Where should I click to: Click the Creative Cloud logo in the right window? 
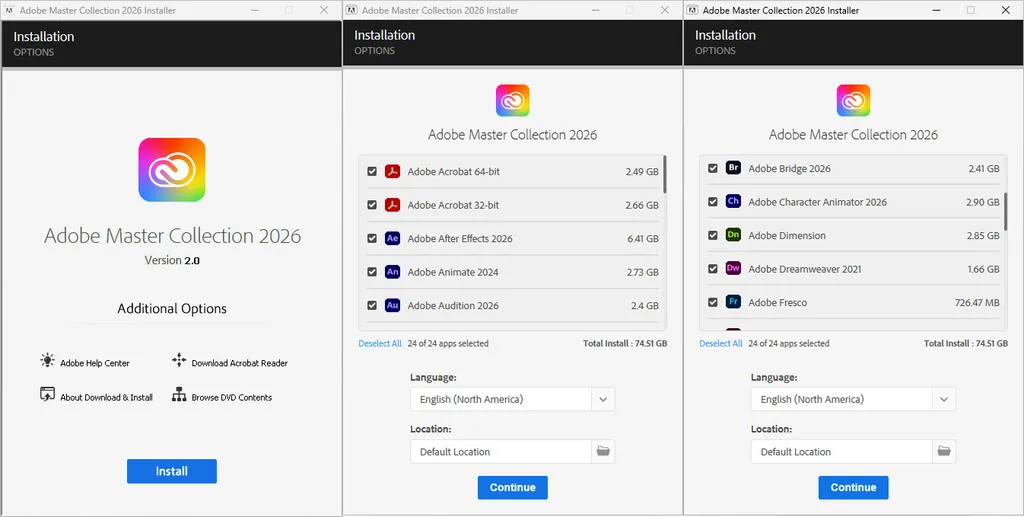coord(854,101)
